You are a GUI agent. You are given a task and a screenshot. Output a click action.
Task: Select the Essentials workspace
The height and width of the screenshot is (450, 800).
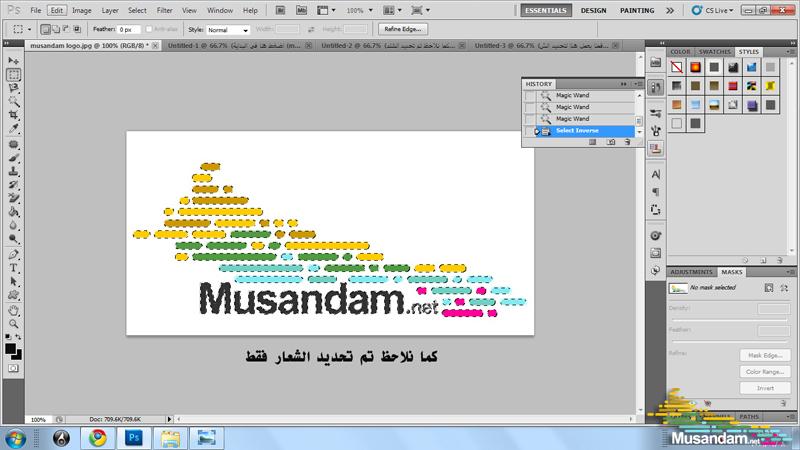click(x=545, y=10)
